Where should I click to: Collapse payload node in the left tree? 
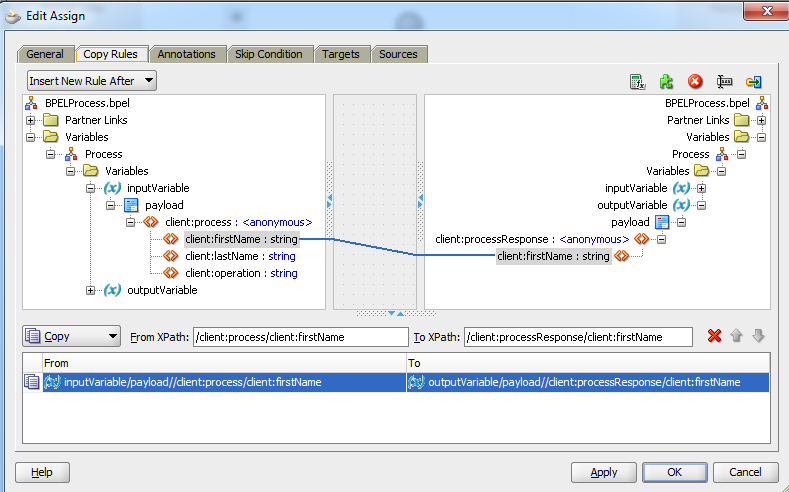coord(111,205)
